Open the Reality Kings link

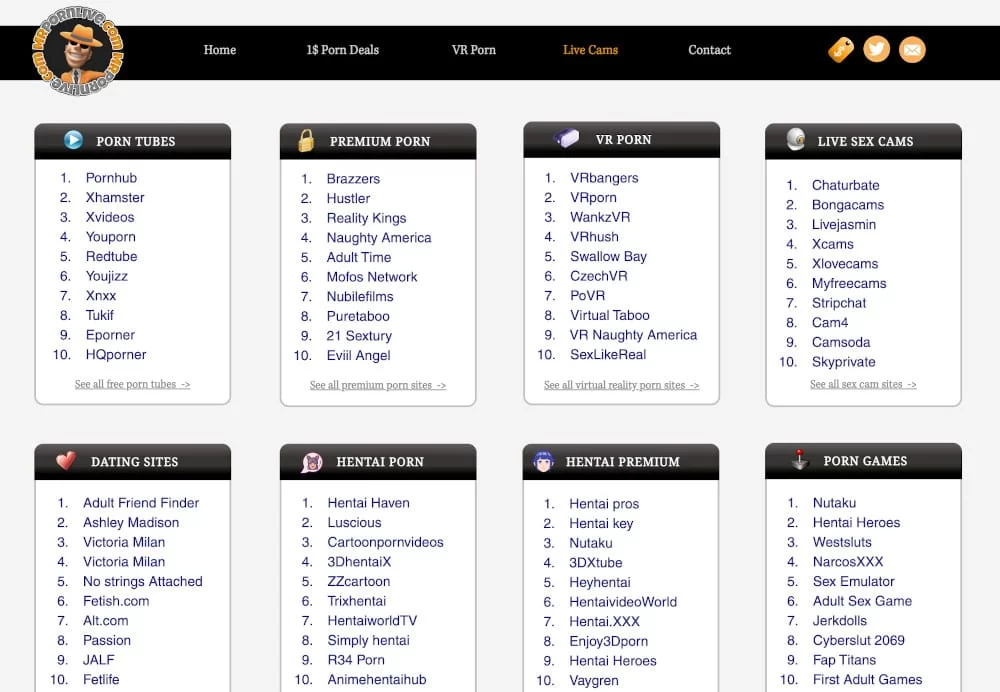point(366,218)
